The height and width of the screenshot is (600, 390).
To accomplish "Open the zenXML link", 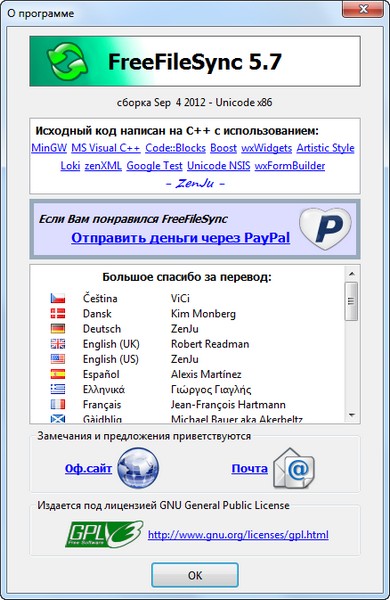I will click(x=103, y=166).
